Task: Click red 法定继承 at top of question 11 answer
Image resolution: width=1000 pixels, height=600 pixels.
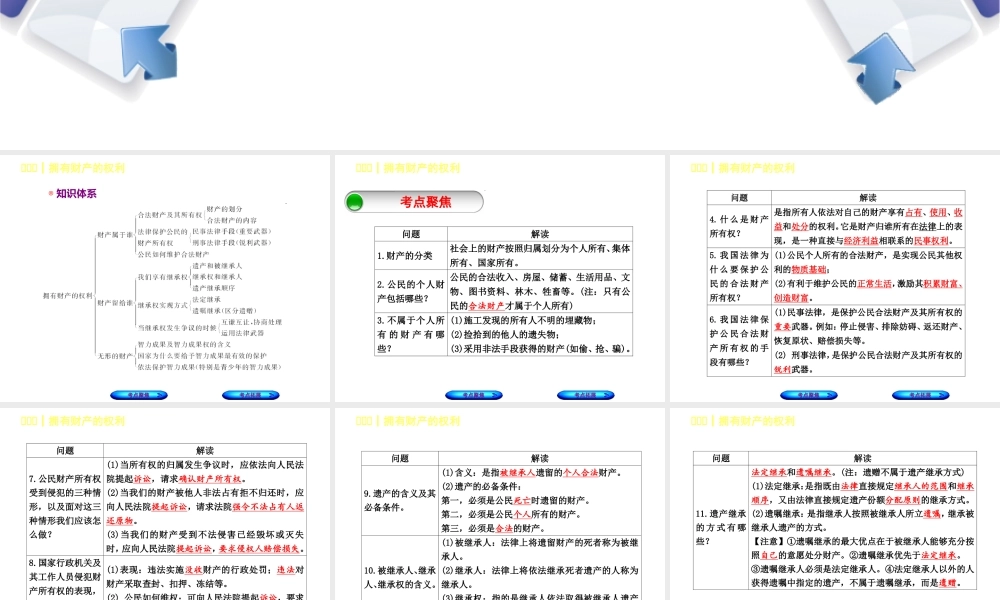Action: tap(768, 472)
